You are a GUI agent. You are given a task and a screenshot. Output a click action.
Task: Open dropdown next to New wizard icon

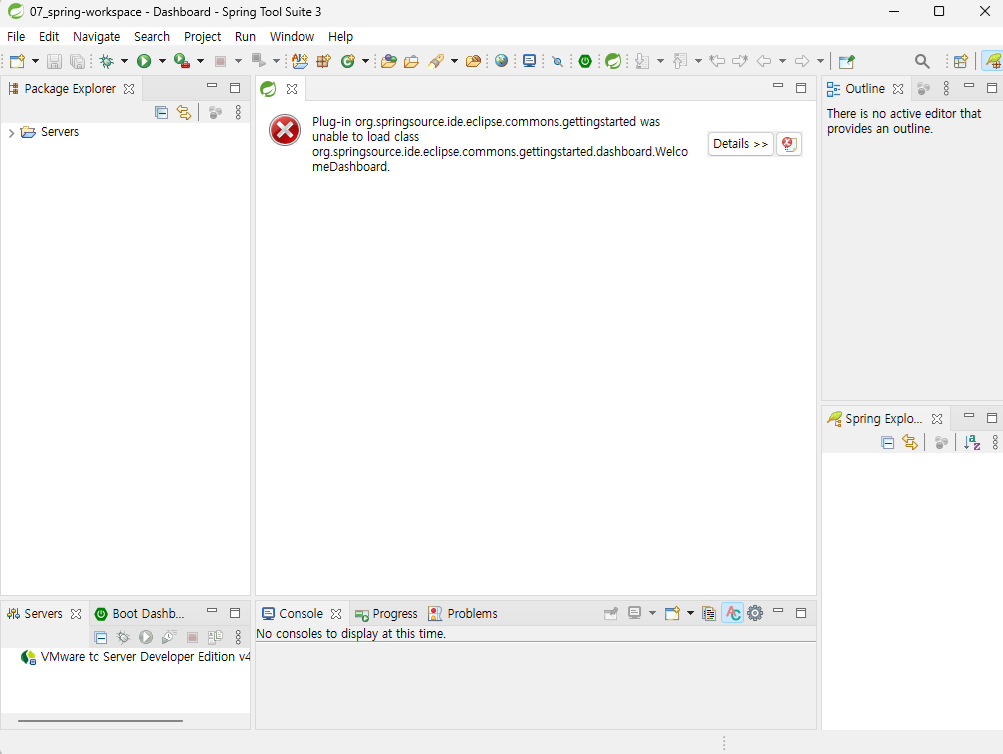[x=35, y=61]
